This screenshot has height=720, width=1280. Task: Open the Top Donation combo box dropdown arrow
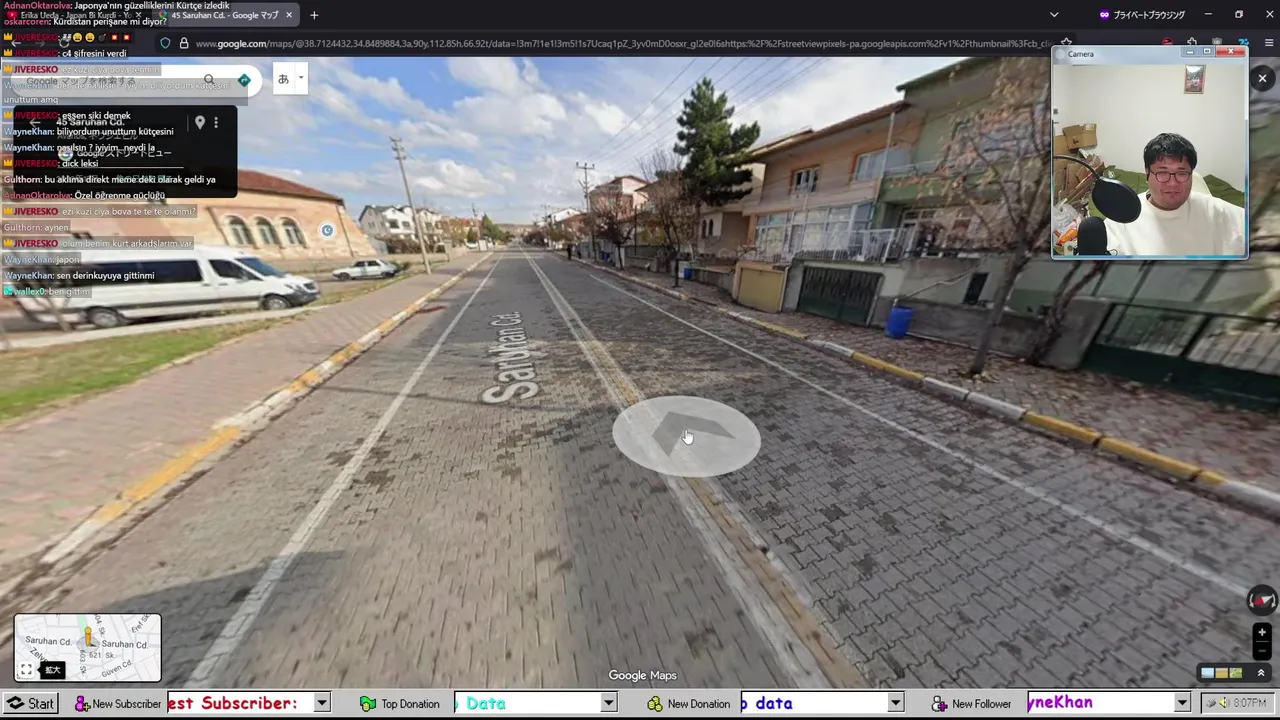(608, 704)
